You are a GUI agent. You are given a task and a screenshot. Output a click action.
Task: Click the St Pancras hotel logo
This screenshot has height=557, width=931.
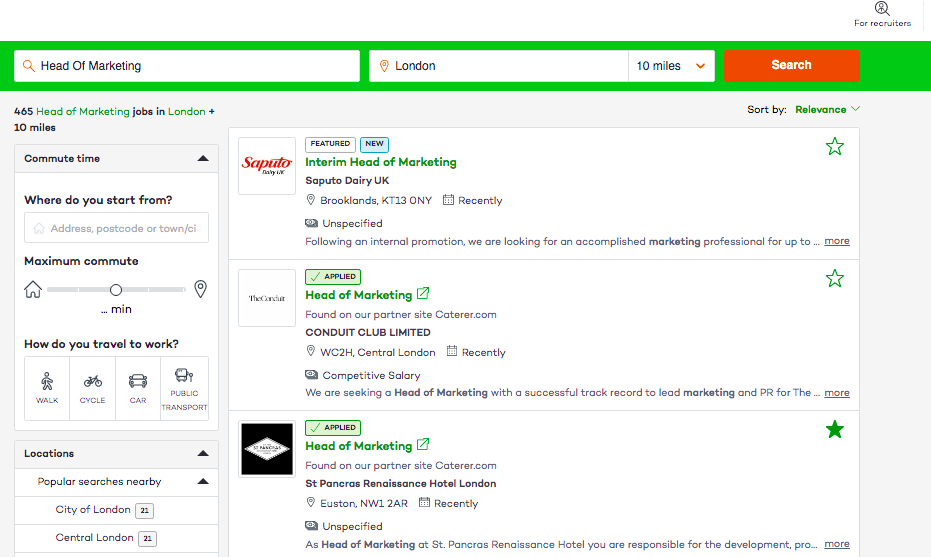[x=267, y=449]
